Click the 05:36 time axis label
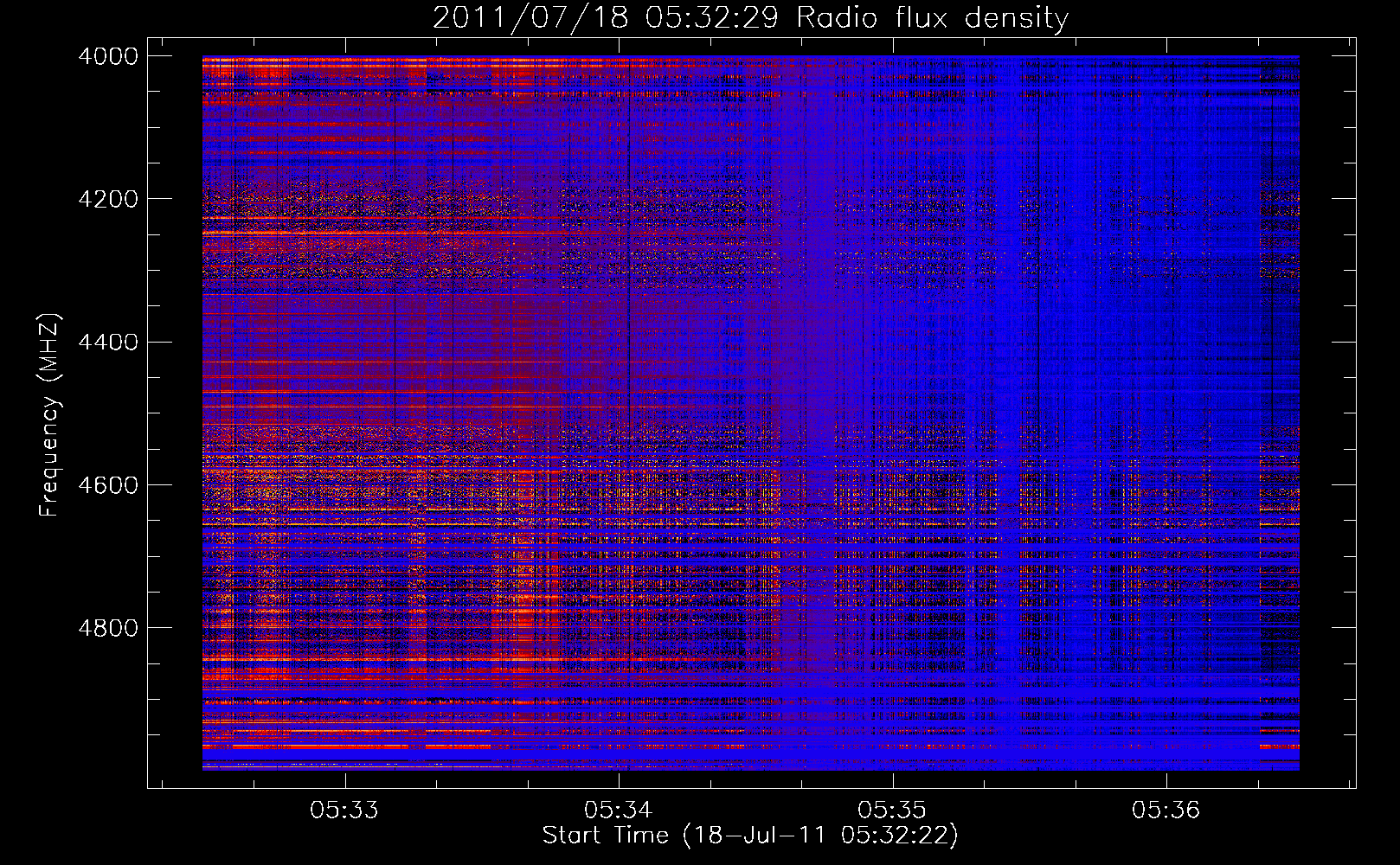1400x865 pixels. coord(1166,811)
